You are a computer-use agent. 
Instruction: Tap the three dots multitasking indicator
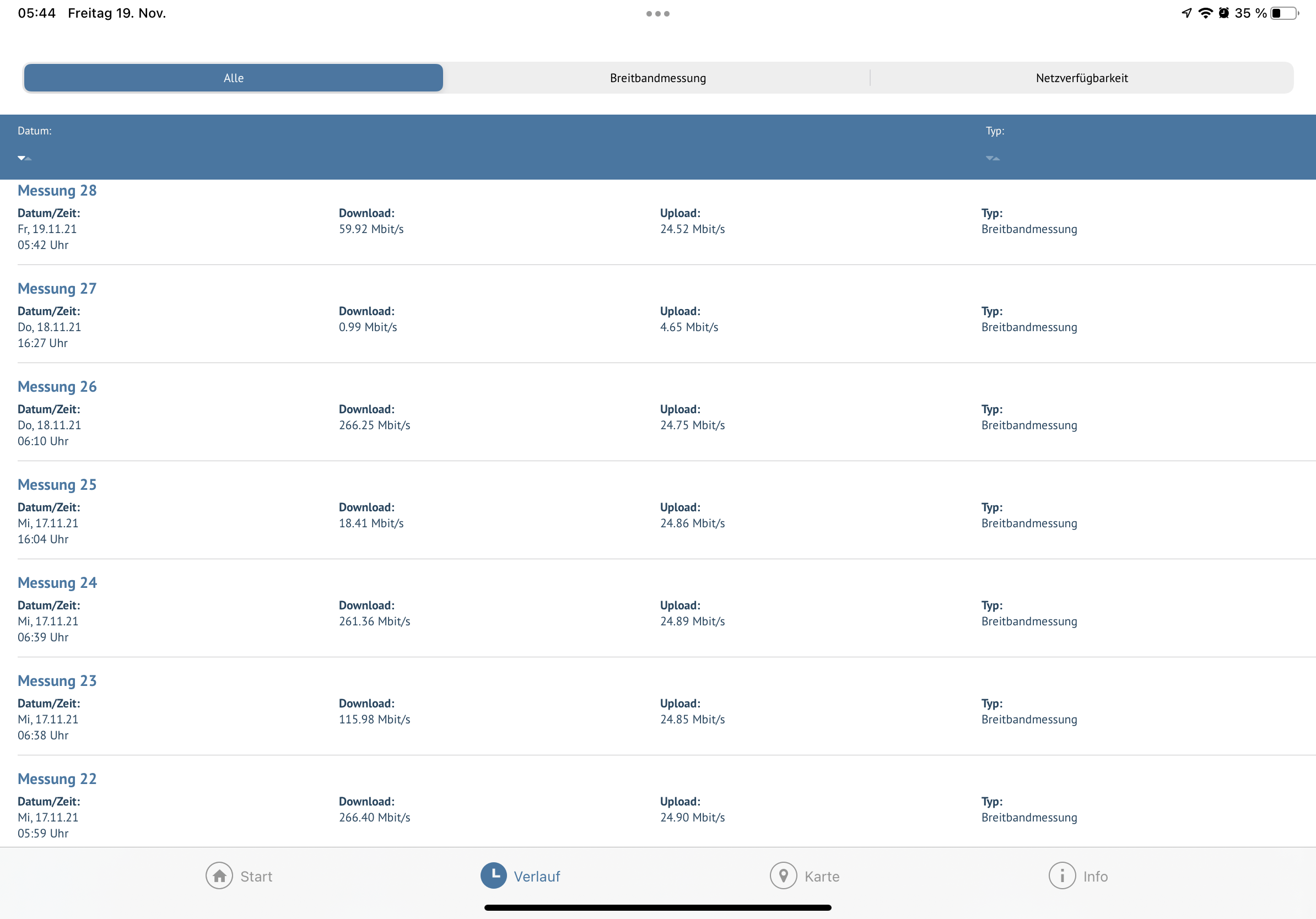657,14
